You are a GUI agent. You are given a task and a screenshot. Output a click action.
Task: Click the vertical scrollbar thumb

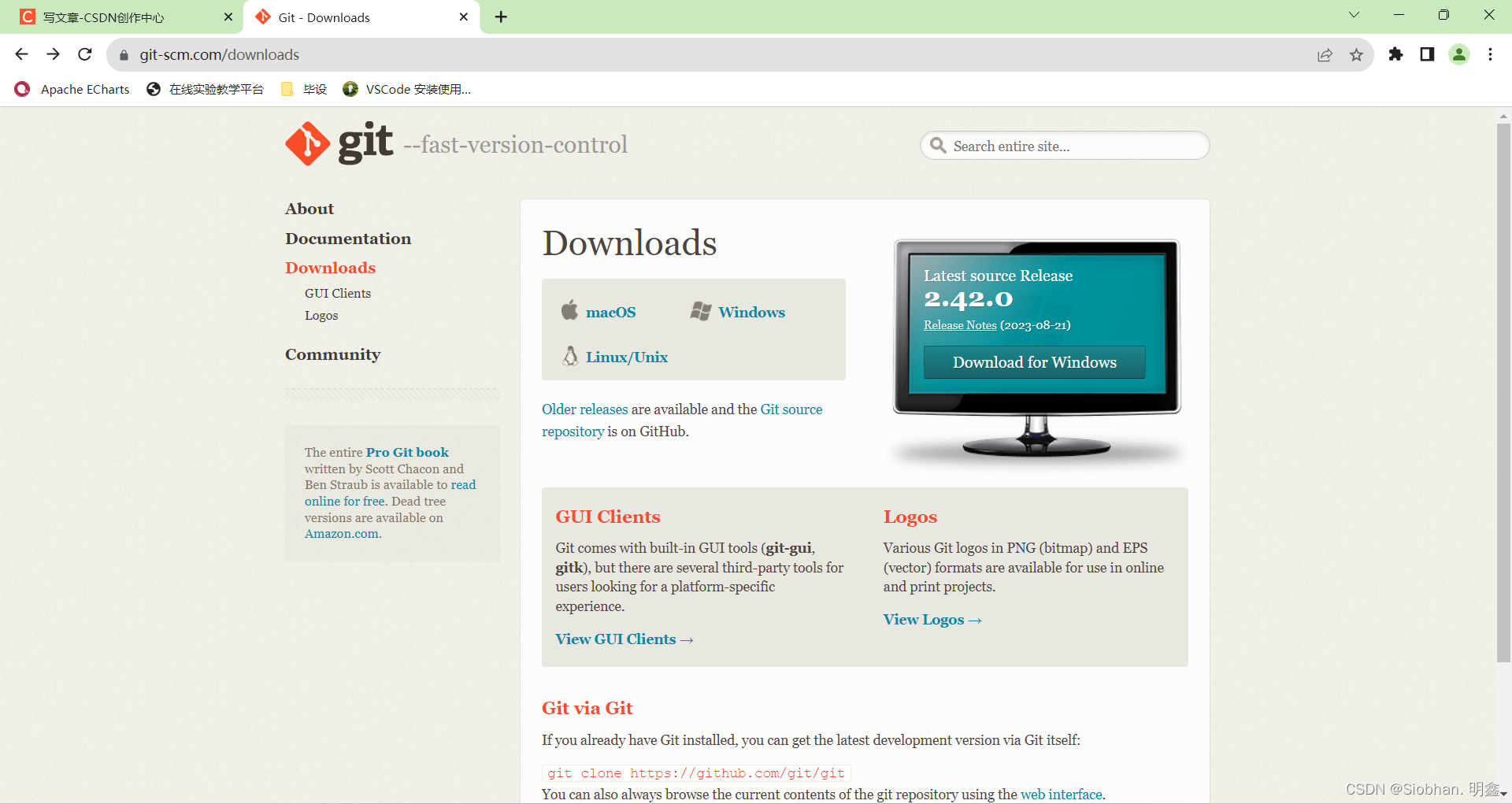pos(1503,392)
